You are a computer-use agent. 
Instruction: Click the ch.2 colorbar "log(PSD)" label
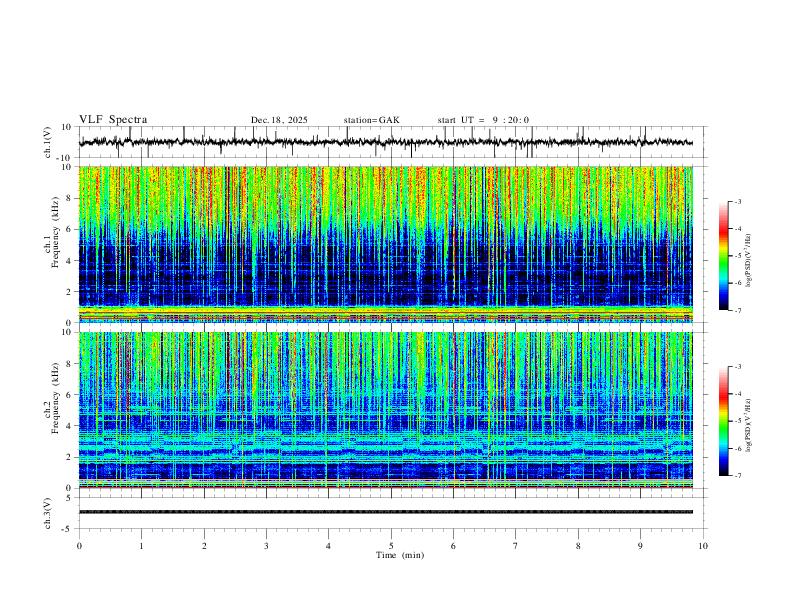tap(749, 426)
